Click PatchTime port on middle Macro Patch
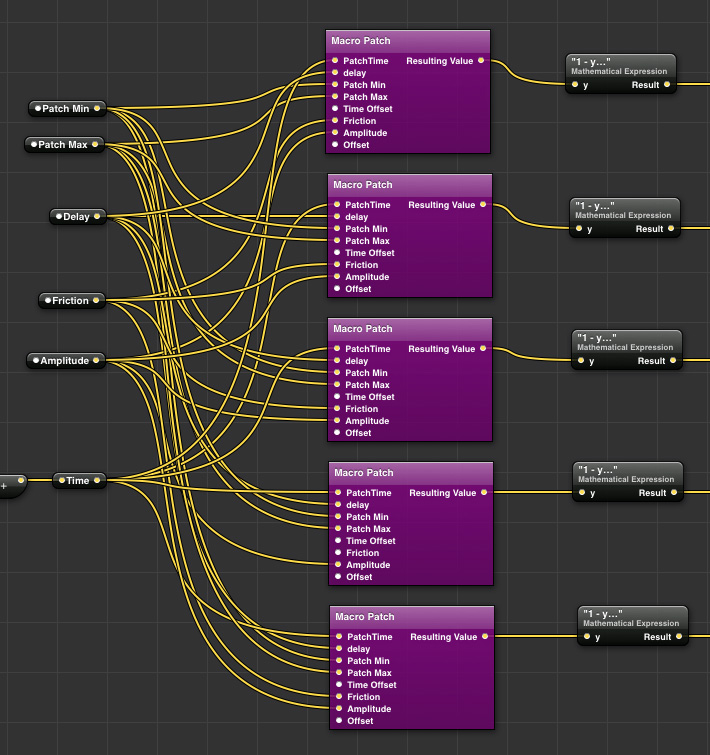 (x=337, y=349)
